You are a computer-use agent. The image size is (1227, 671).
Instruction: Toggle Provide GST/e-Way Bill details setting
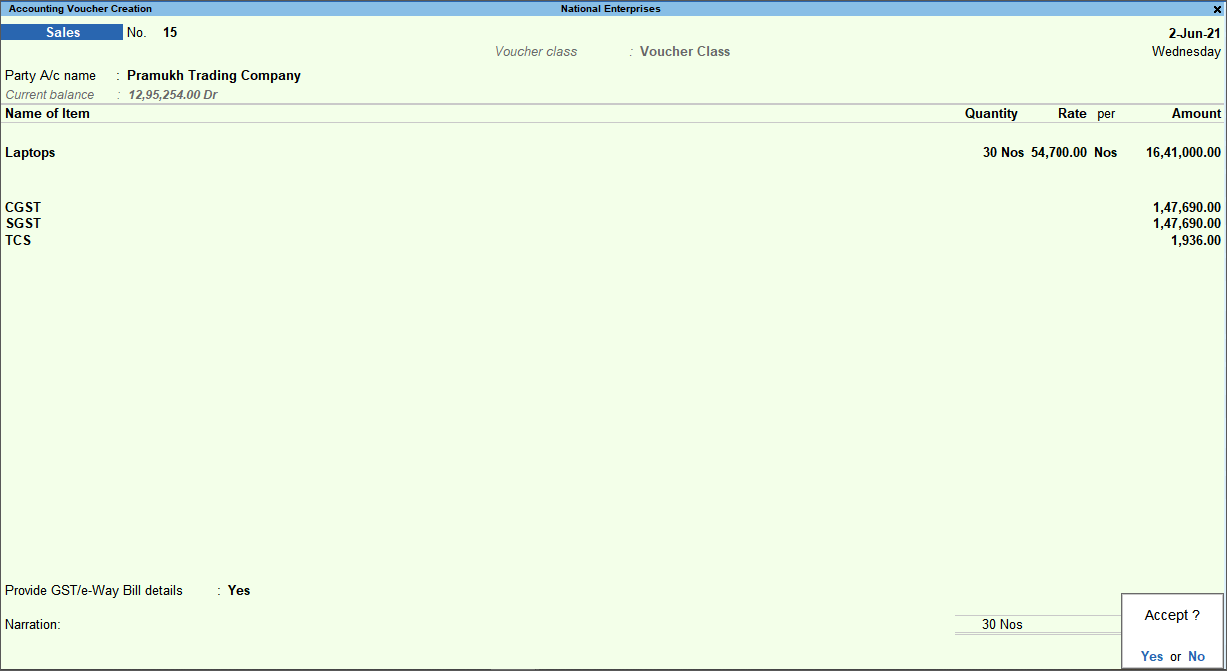238,590
